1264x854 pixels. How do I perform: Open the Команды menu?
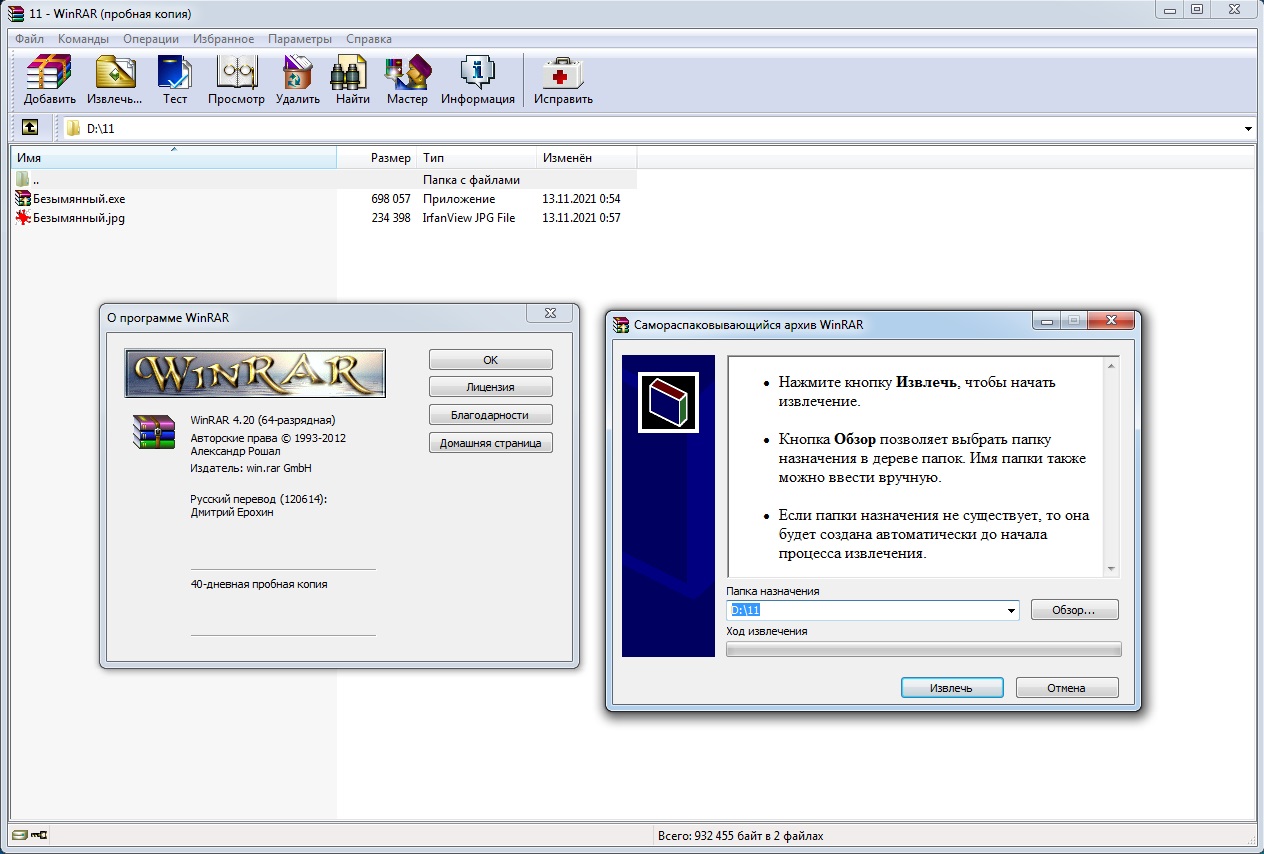pyautogui.click(x=83, y=39)
